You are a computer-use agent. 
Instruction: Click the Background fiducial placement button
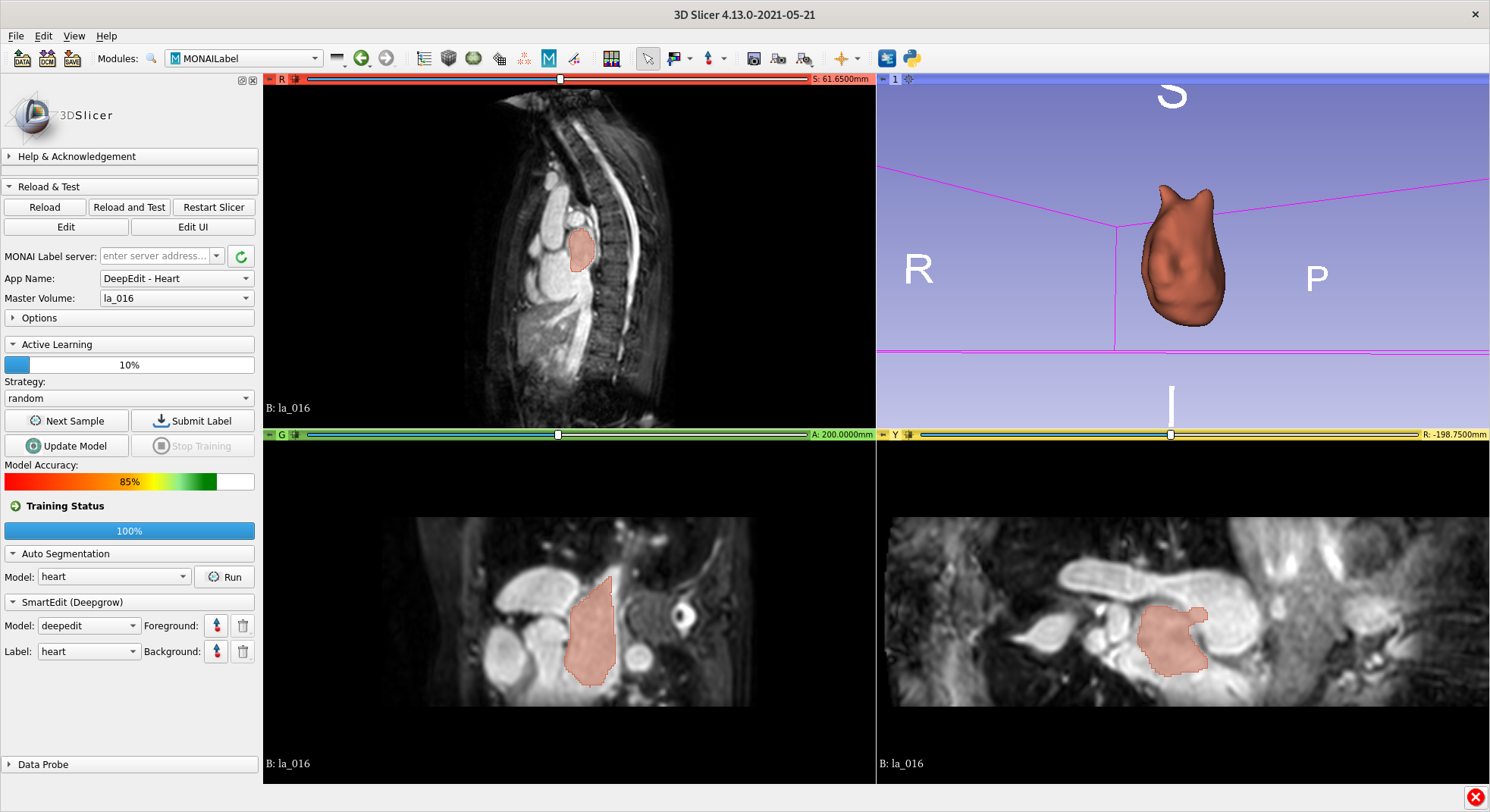(216, 651)
